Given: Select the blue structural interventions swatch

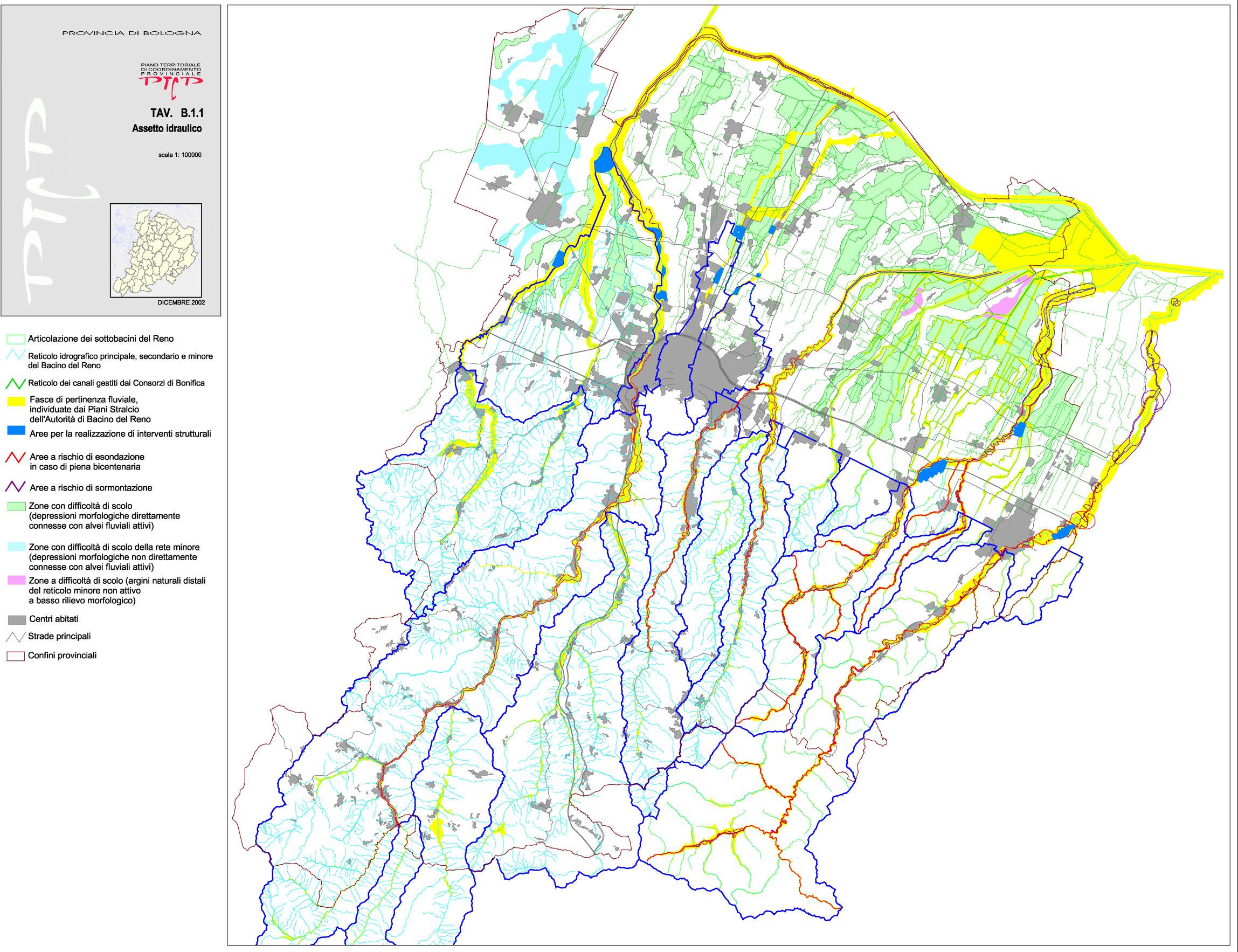Looking at the screenshot, I should (16, 431).
